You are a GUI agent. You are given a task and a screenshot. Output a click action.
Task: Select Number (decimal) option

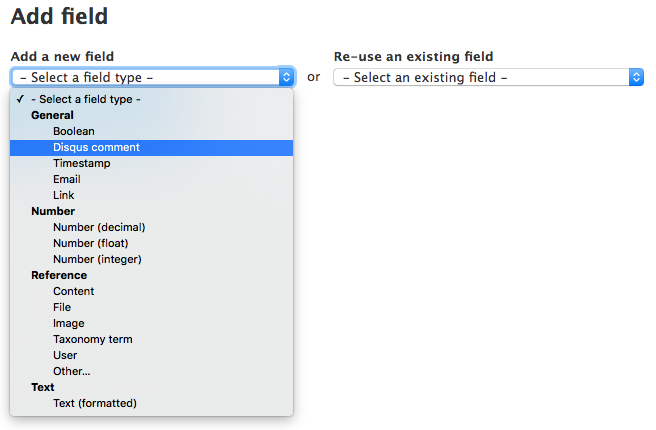click(x=151, y=228)
